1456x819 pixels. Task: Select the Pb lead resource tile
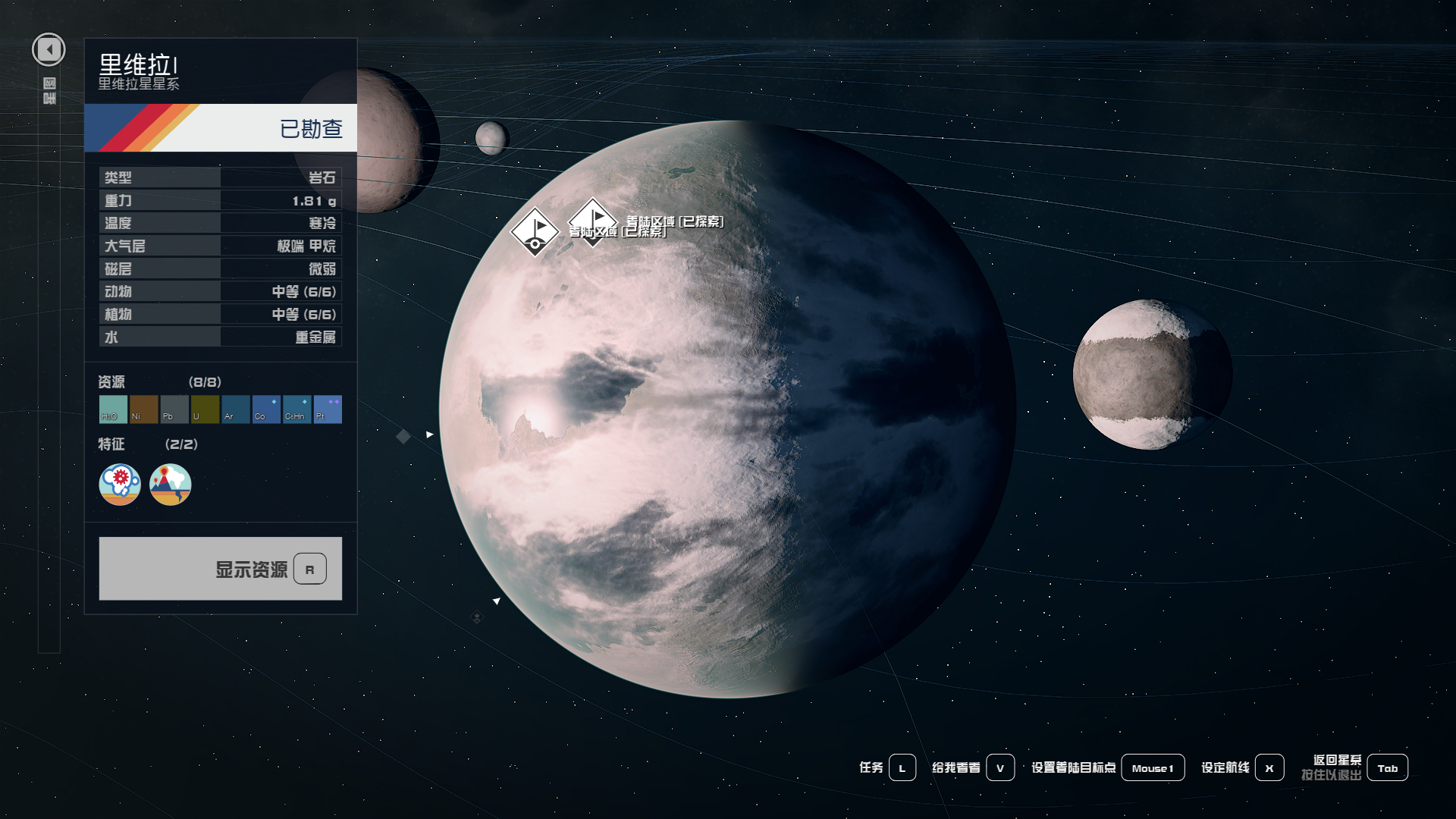coord(174,409)
